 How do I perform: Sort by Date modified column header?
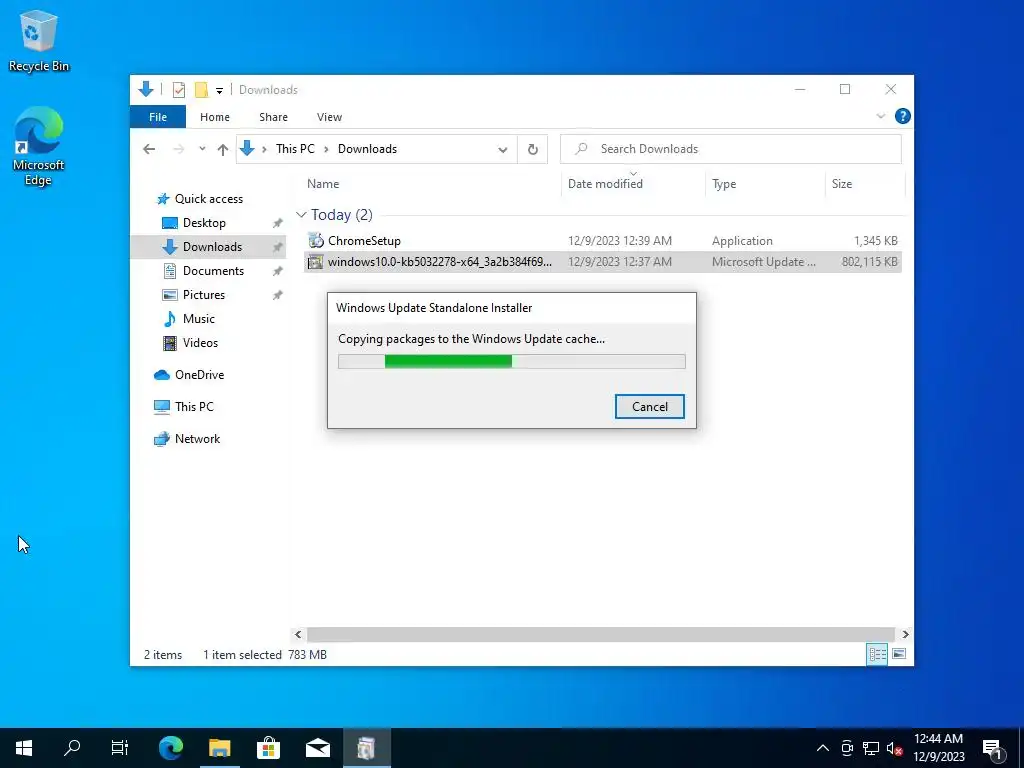[605, 184]
